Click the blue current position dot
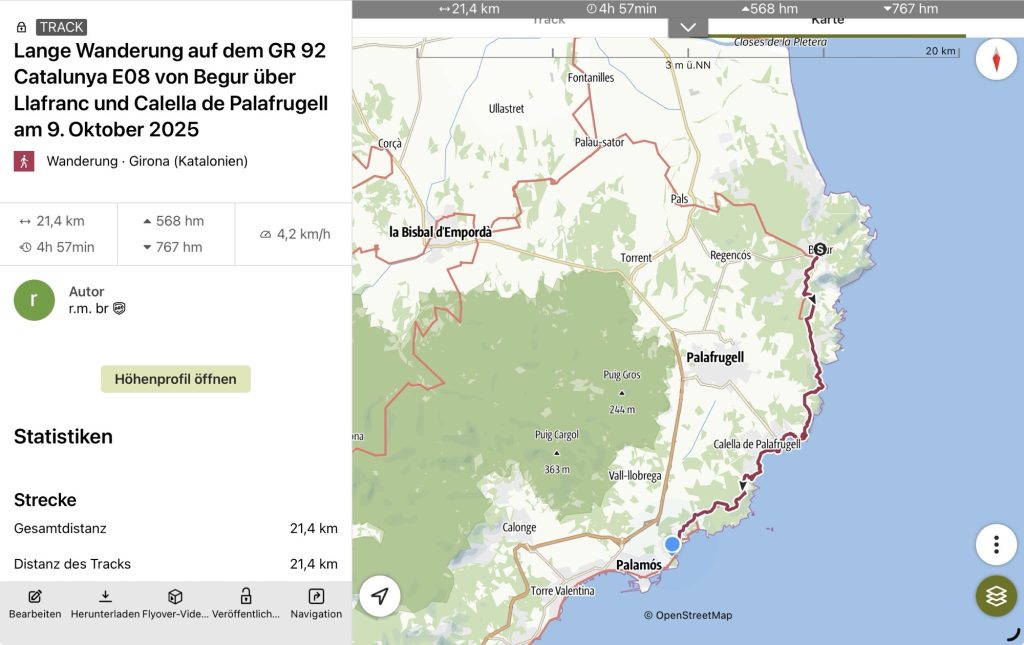The image size is (1024, 645). click(672, 544)
